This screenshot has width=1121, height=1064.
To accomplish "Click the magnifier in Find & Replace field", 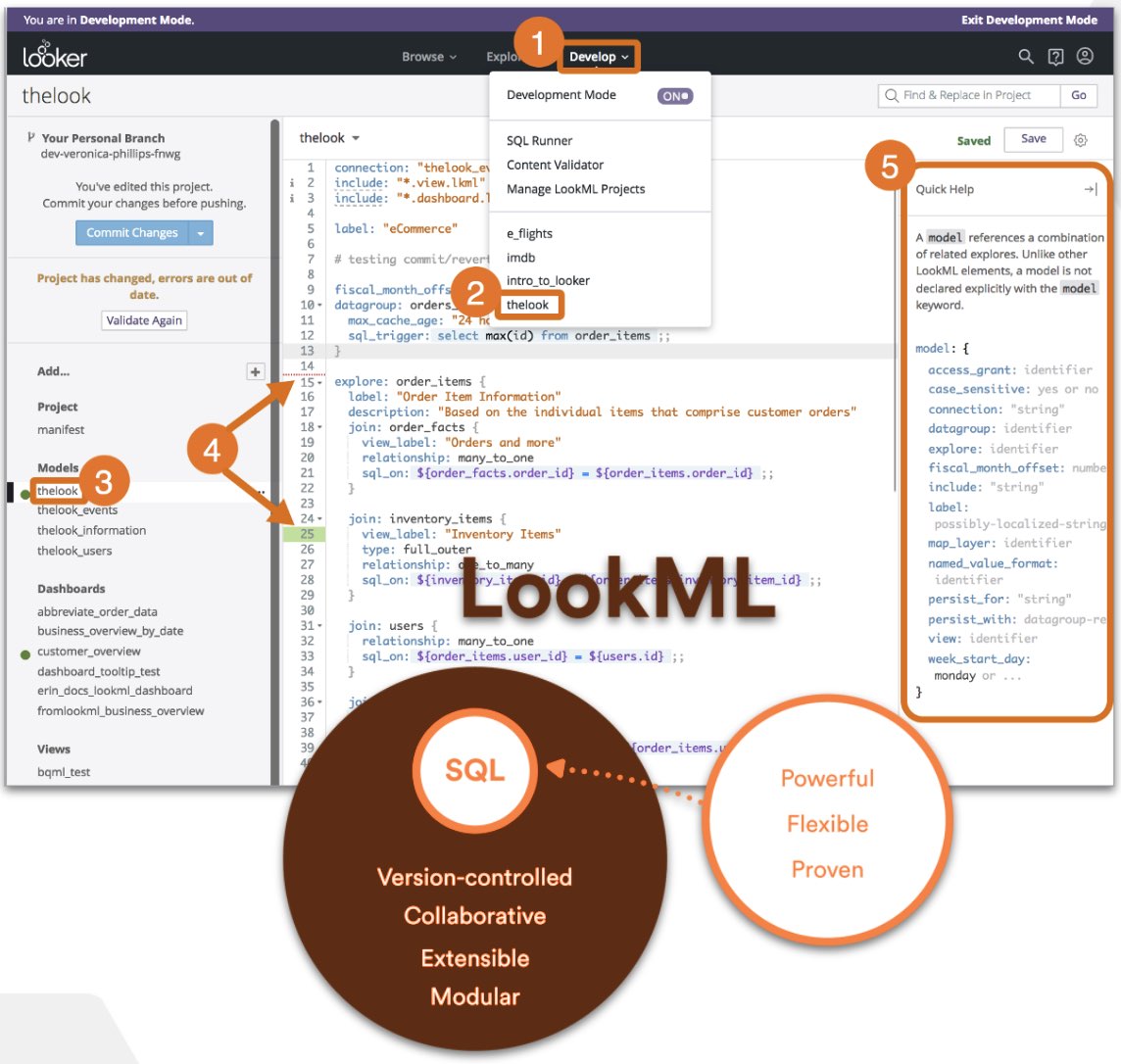I will click(892, 95).
